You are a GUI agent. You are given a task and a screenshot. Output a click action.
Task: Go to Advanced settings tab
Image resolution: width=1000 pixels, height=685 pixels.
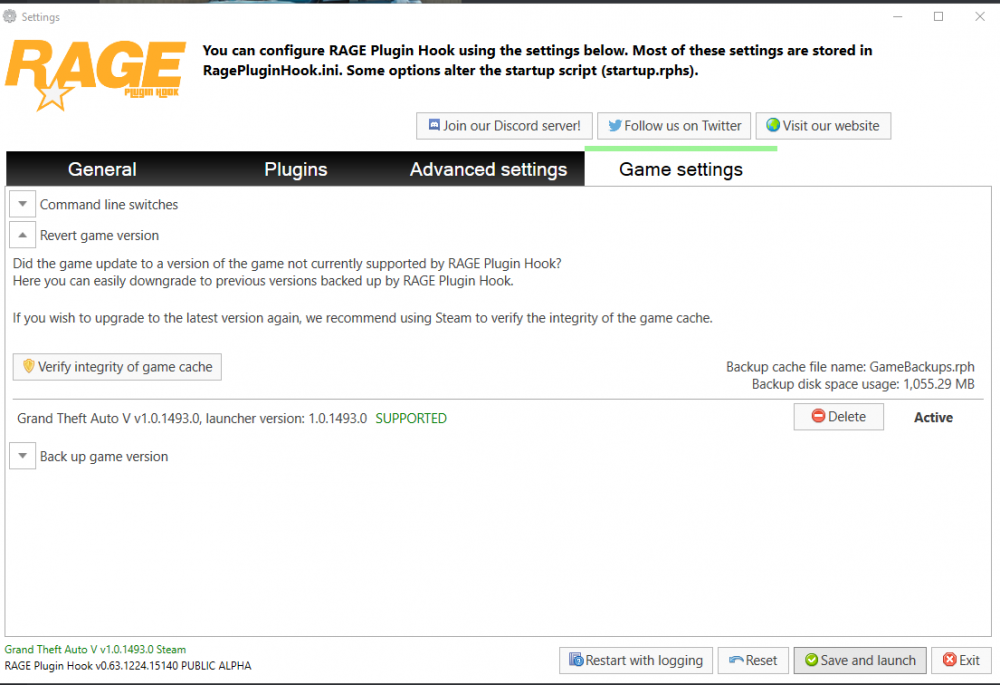488,169
